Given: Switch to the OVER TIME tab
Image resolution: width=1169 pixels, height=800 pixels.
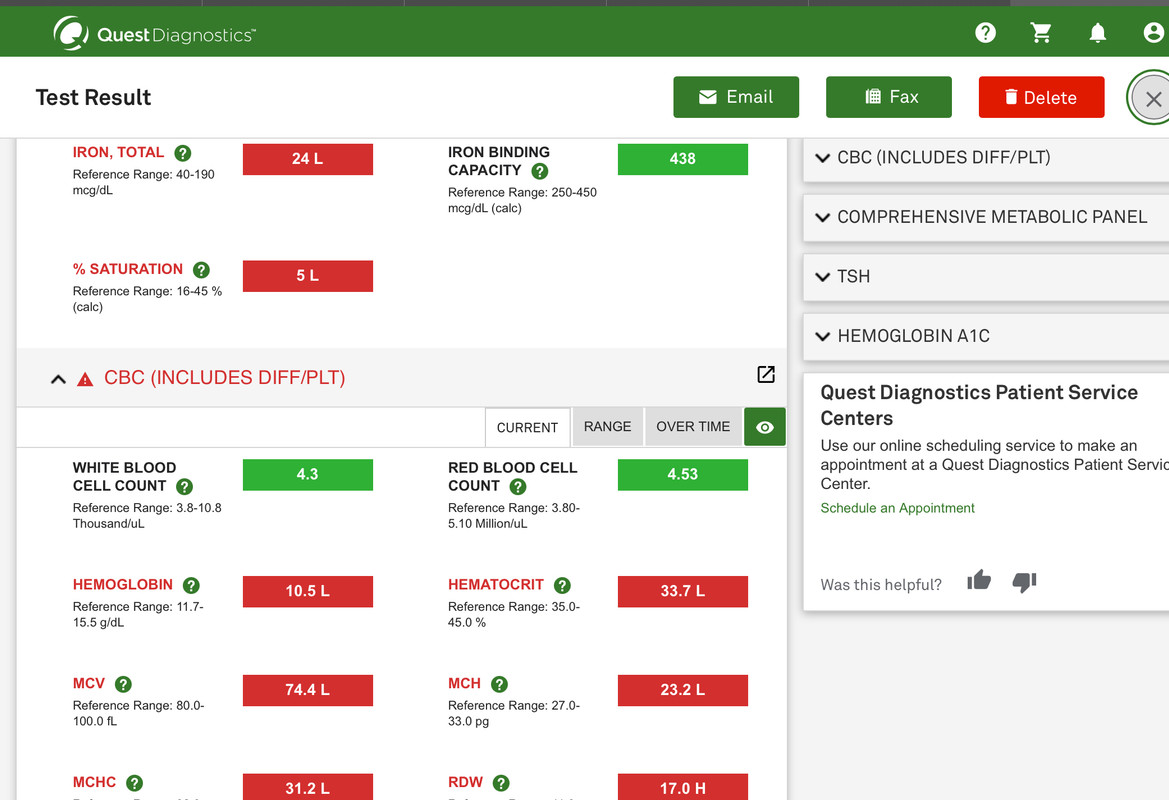Looking at the screenshot, I should 693,426.
